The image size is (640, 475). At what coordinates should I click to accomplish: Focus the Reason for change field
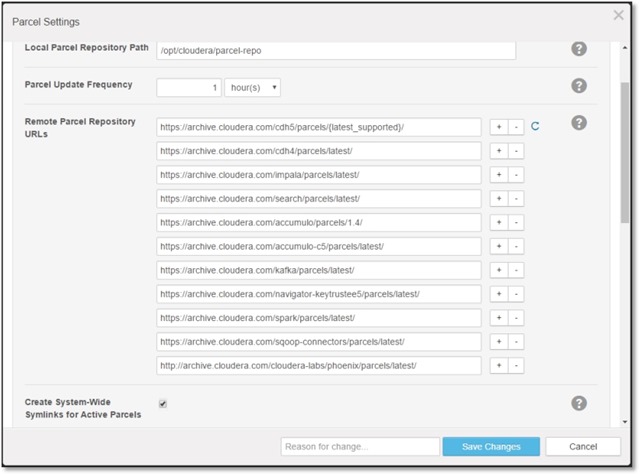360,446
